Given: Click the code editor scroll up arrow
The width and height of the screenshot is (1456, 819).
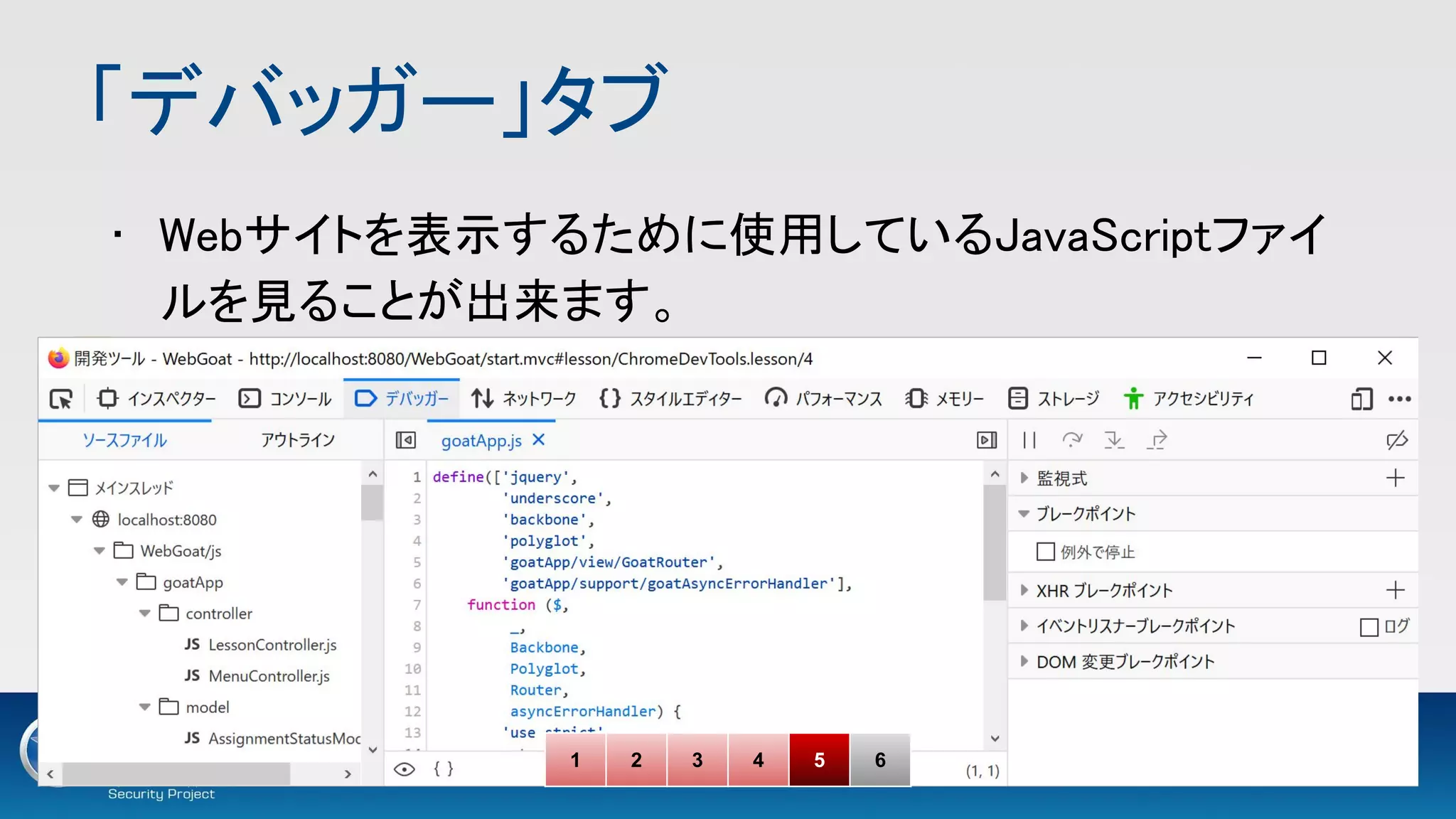Looking at the screenshot, I should coord(995,473).
